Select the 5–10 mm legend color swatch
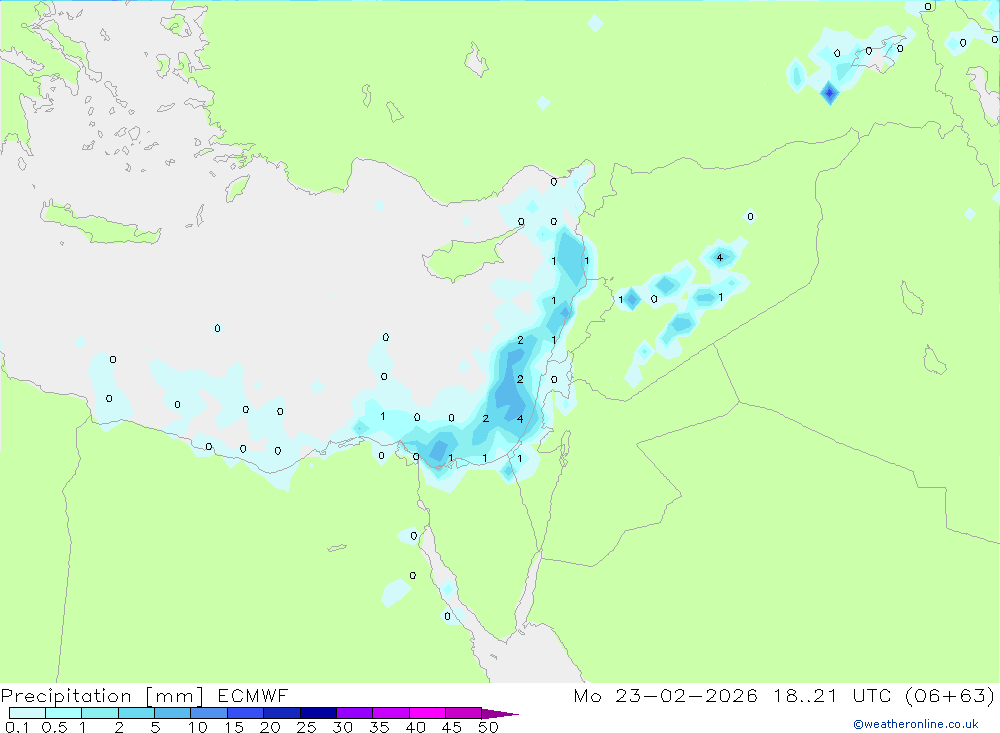 (x=172, y=713)
